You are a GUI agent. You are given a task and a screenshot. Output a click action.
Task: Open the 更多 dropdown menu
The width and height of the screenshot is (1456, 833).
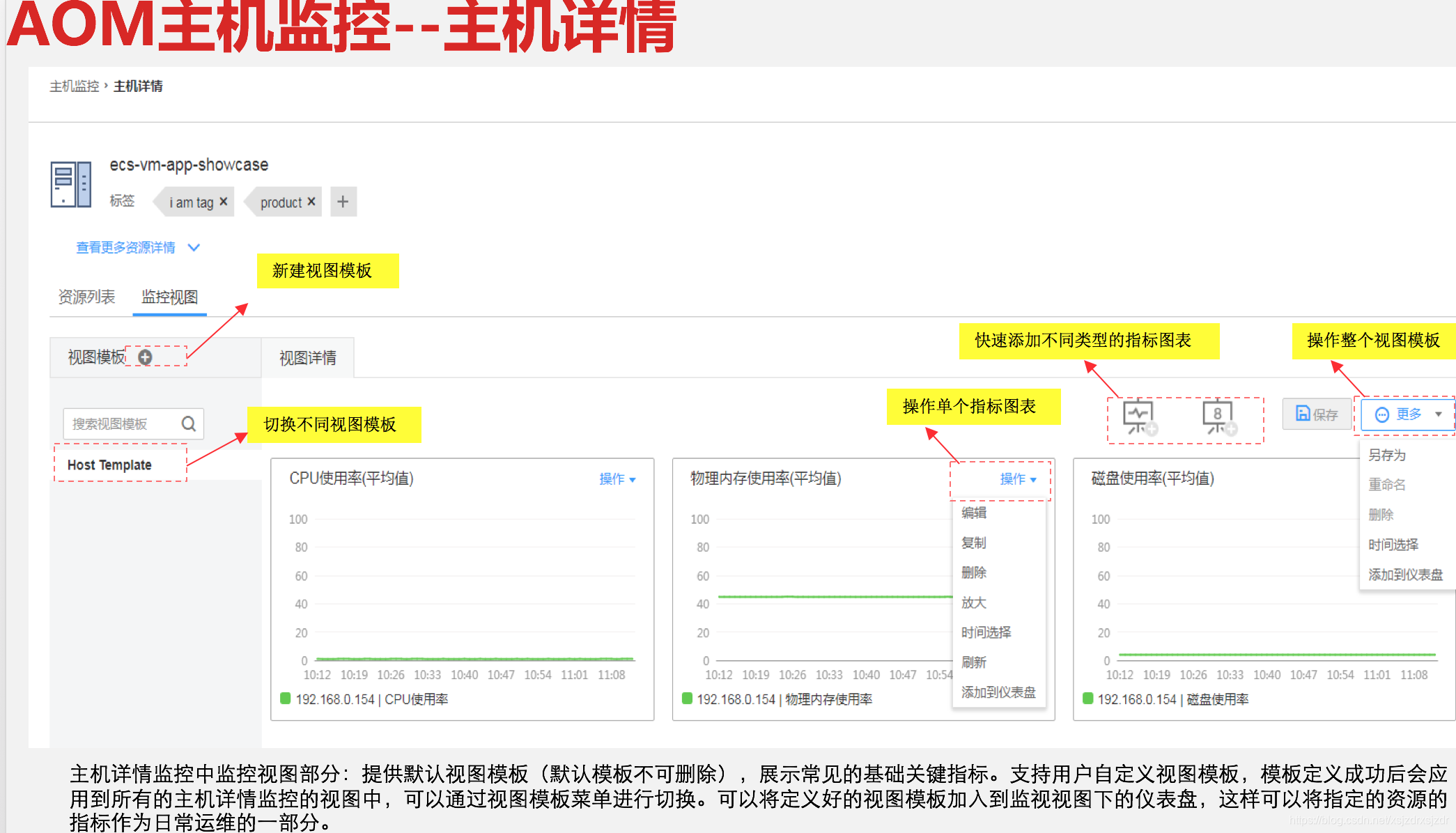pyautogui.click(x=1407, y=414)
